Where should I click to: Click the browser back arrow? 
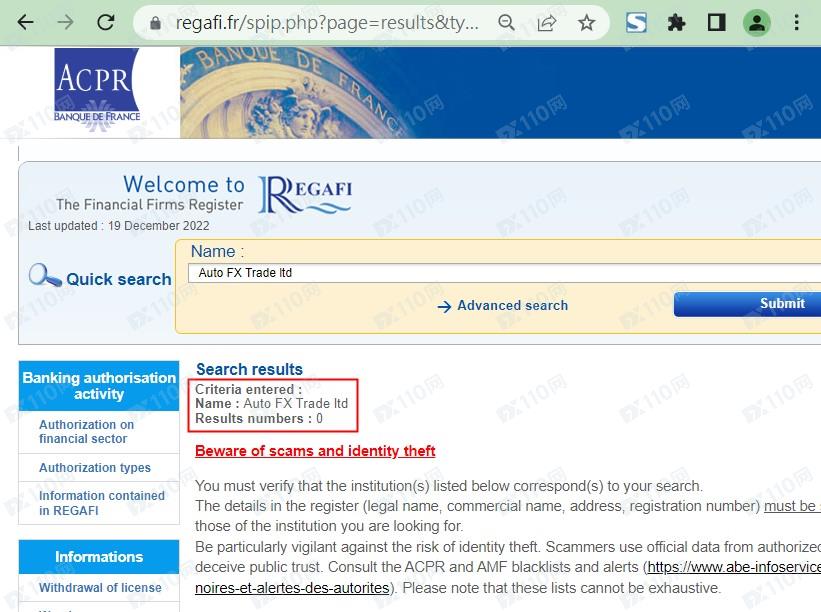point(26,22)
